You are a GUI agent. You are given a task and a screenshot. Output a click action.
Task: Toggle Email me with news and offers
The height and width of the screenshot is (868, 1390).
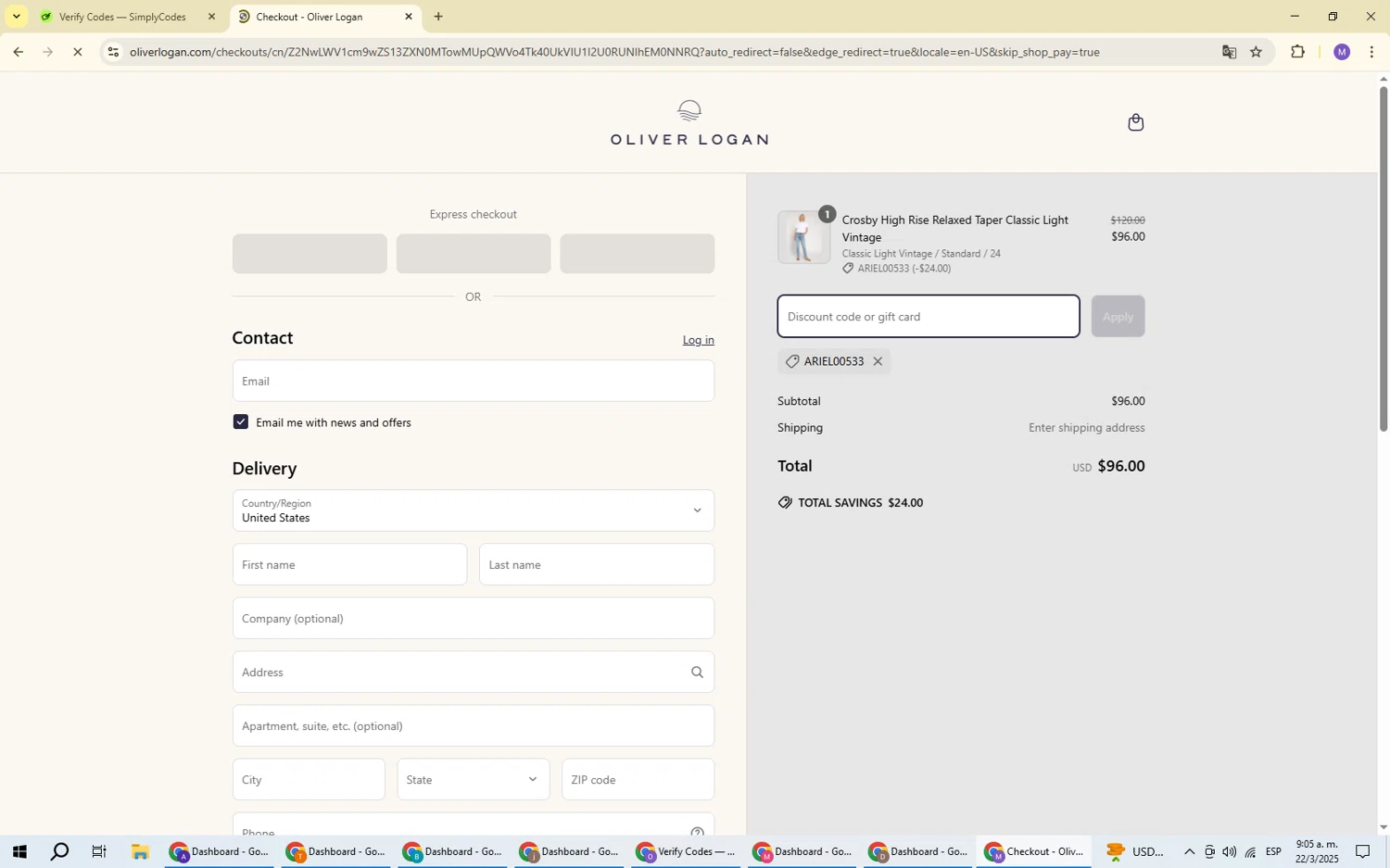coord(241,422)
